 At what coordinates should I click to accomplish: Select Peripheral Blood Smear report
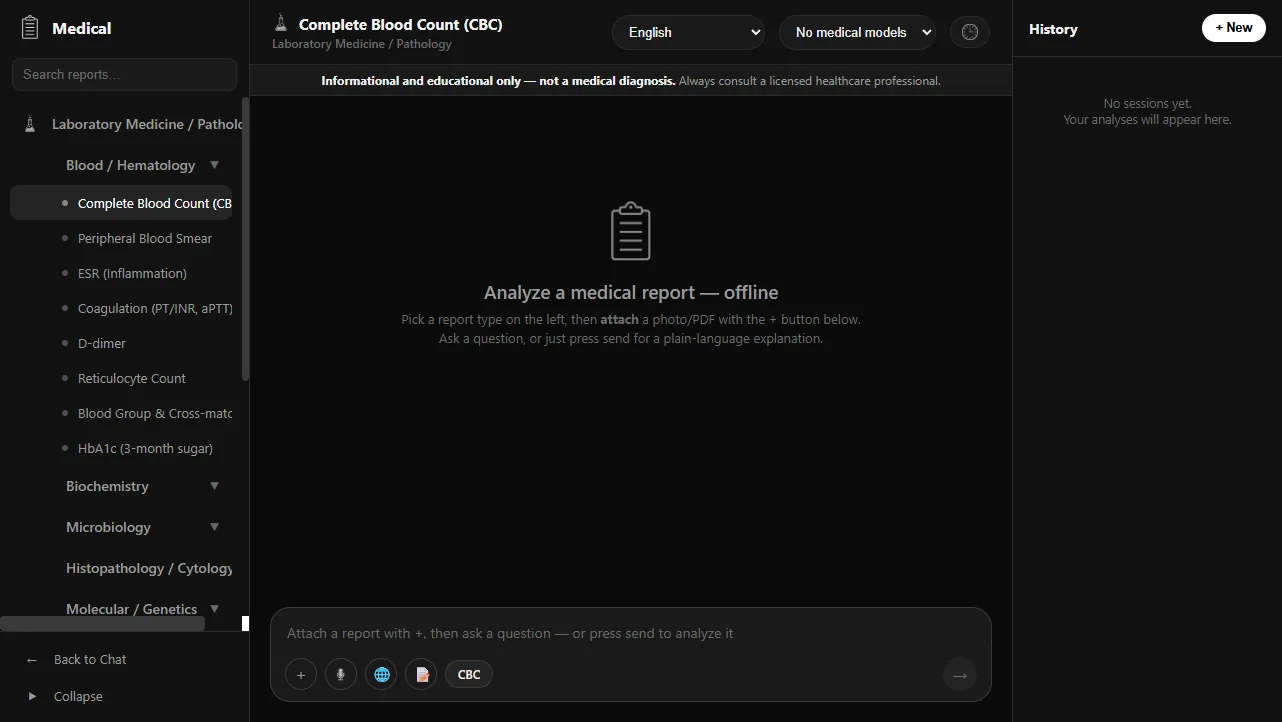click(121, 238)
